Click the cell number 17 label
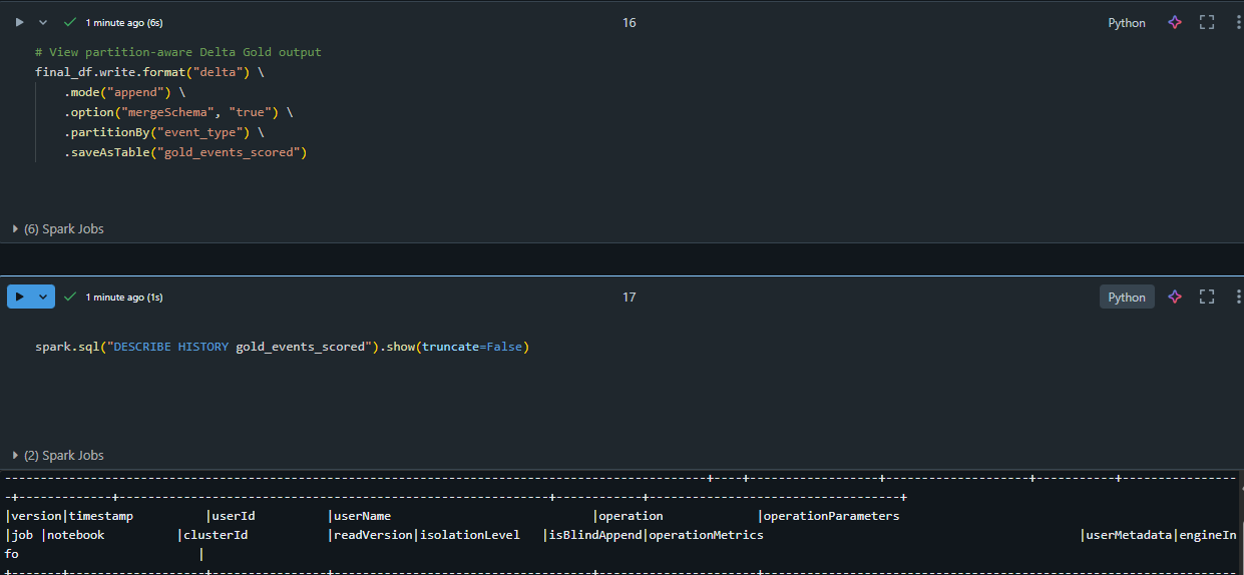Image resolution: width=1244 pixels, height=575 pixels. click(629, 297)
